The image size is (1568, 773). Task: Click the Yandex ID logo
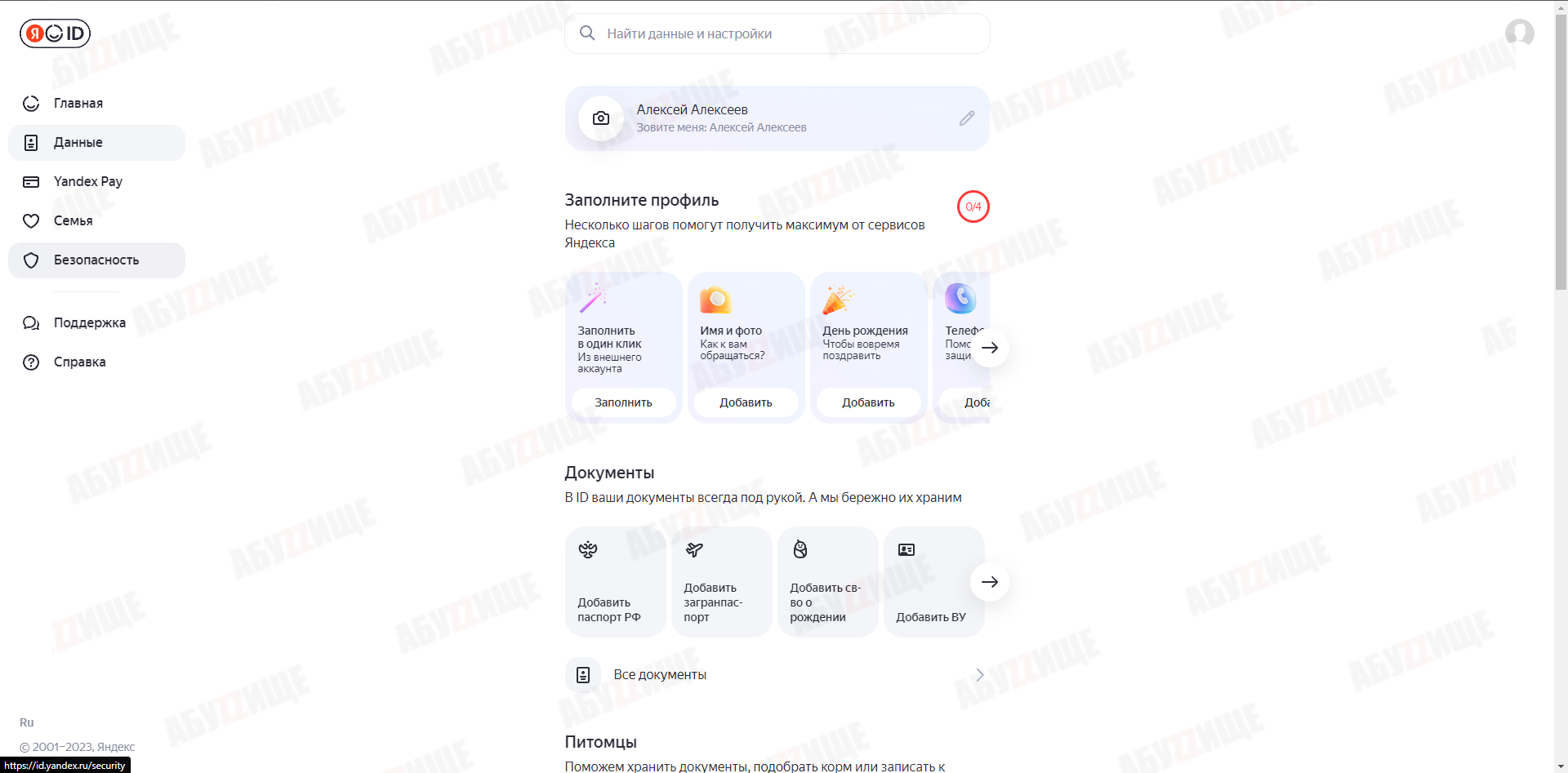[x=55, y=33]
